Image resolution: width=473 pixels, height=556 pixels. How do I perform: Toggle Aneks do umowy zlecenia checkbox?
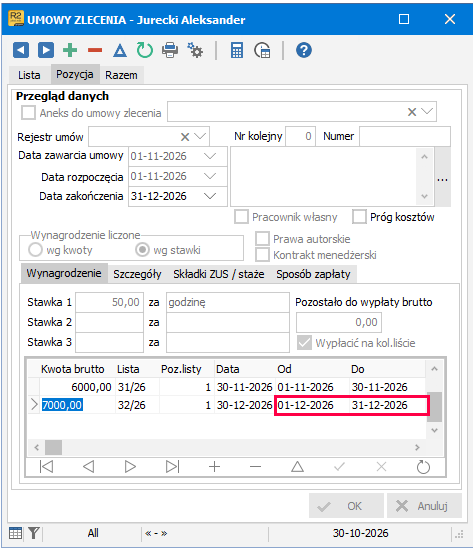pos(28,113)
